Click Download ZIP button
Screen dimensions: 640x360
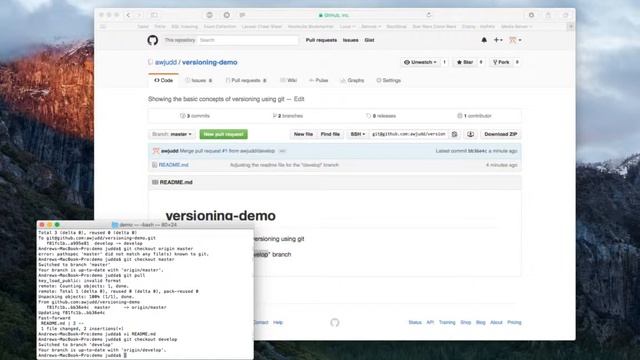[500, 134]
